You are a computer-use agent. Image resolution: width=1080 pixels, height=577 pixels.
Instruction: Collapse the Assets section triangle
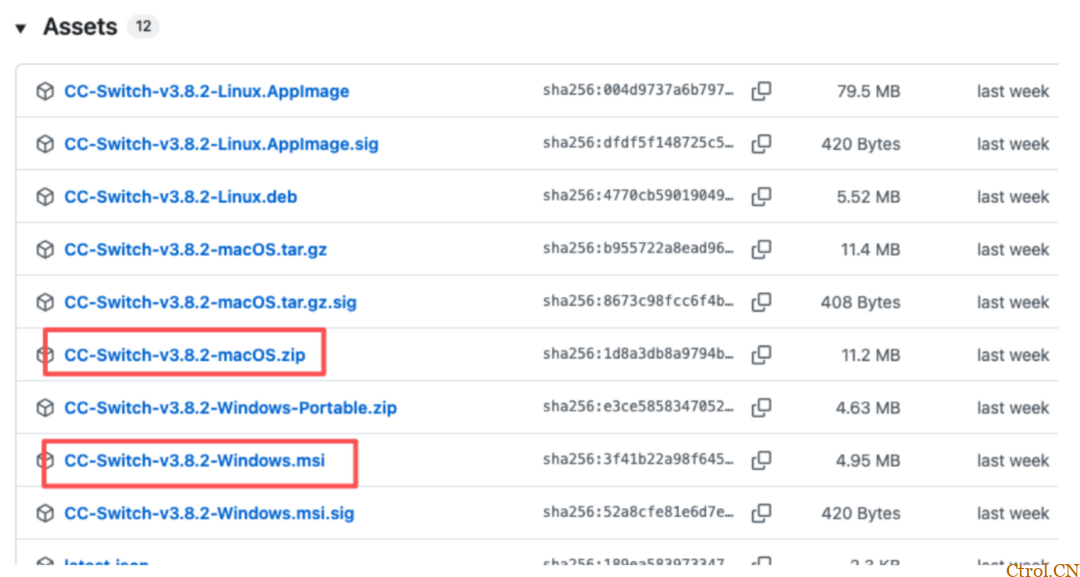coord(21,29)
